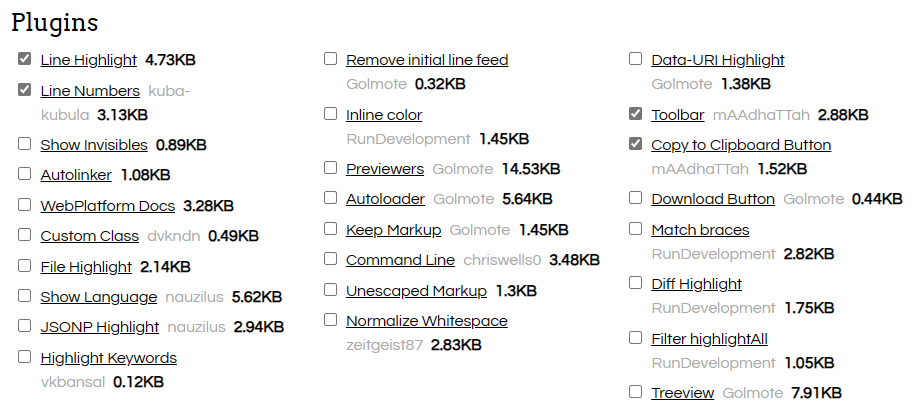Open the Custom Class plugin link

point(89,236)
